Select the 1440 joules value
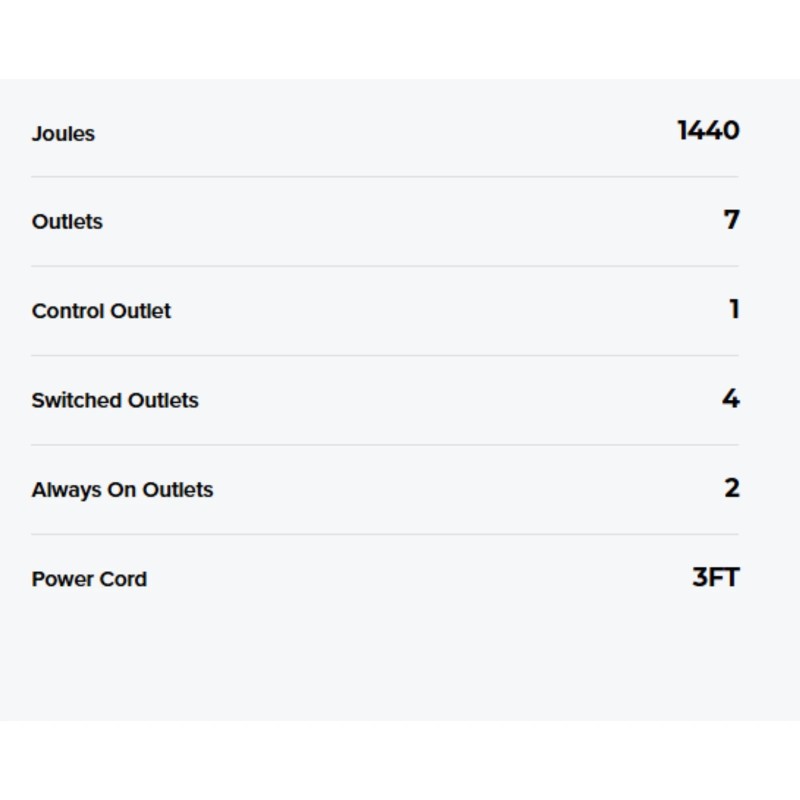Image resolution: width=800 pixels, height=800 pixels. [x=708, y=130]
